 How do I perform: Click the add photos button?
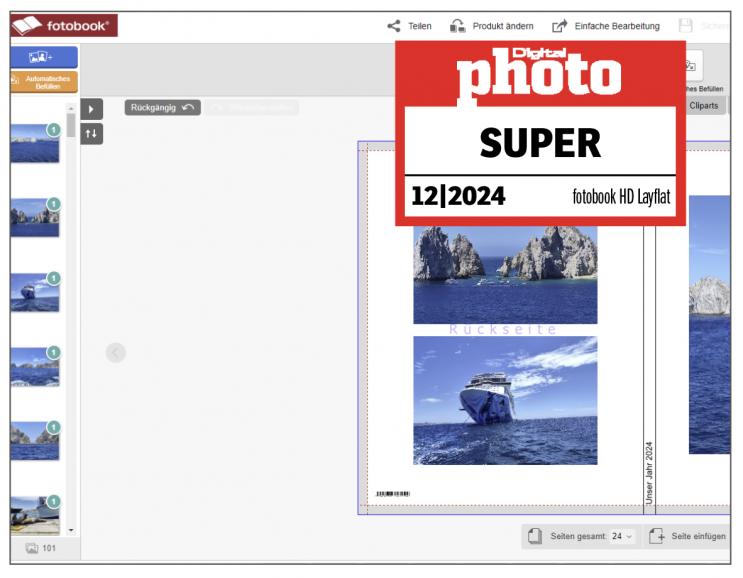click(44, 57)
